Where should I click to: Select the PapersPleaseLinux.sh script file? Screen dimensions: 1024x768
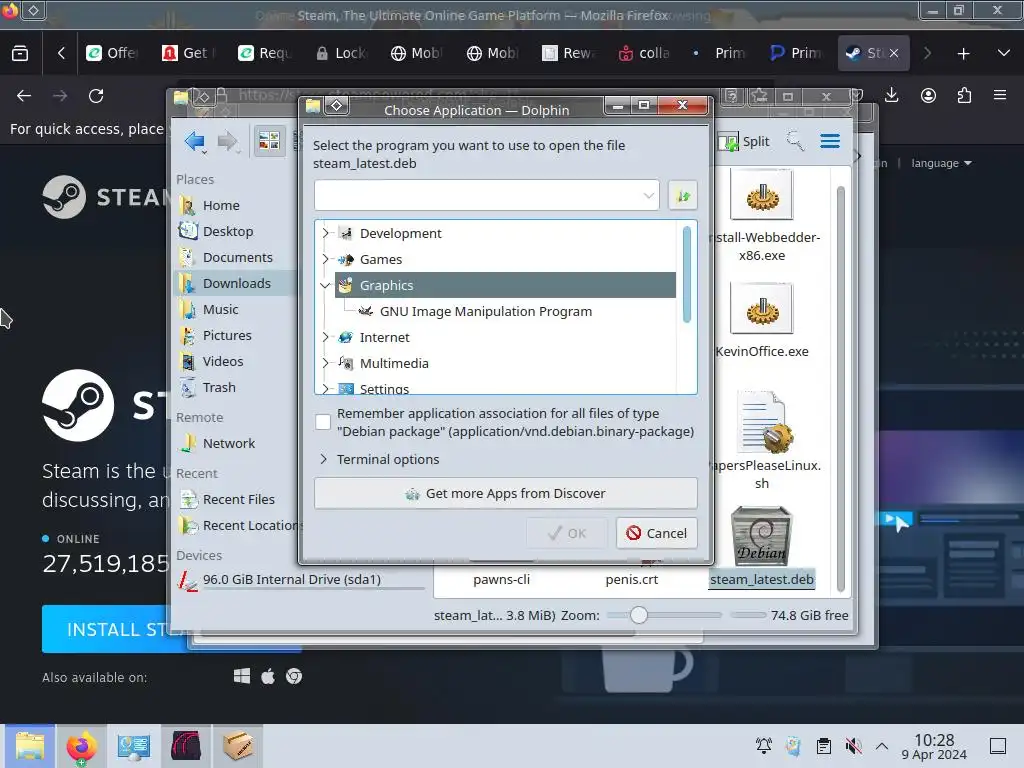point(761,441)
